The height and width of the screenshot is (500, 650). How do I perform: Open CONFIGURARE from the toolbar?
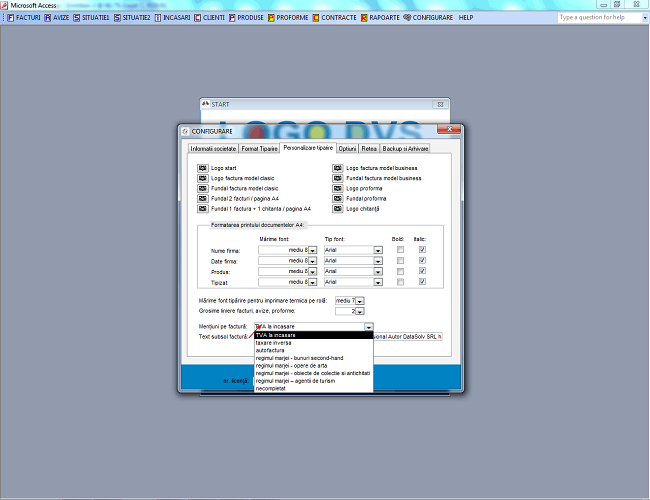(428, 17)
